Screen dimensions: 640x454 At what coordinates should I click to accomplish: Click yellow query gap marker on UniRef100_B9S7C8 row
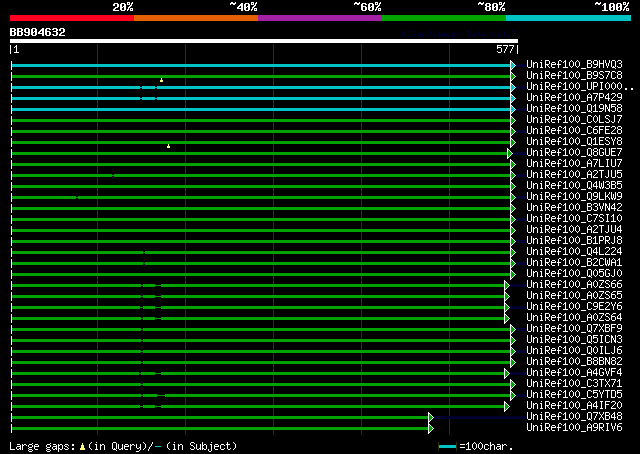coord(161,80)
